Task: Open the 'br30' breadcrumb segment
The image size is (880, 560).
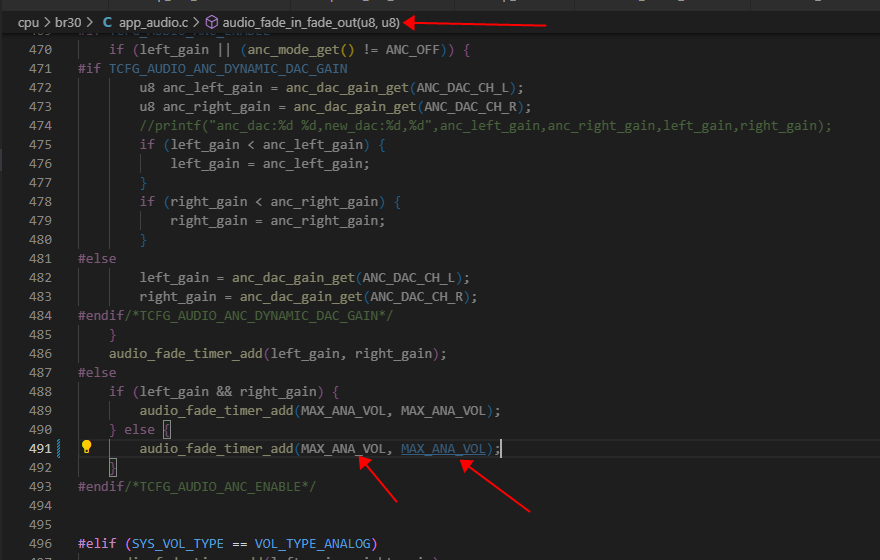Action: click(x=68, y=22)
